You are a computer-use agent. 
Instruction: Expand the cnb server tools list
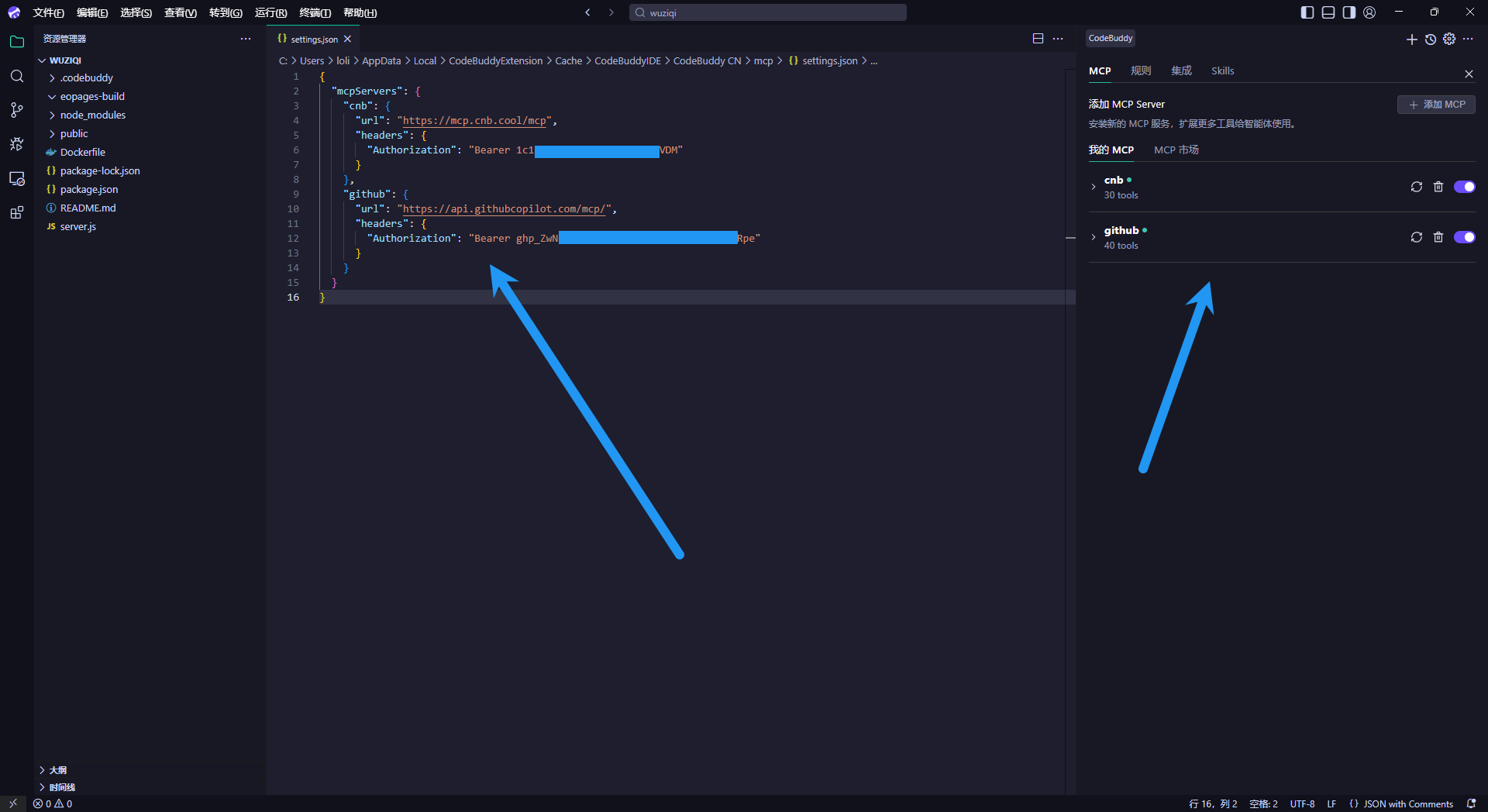[1094, 187]
